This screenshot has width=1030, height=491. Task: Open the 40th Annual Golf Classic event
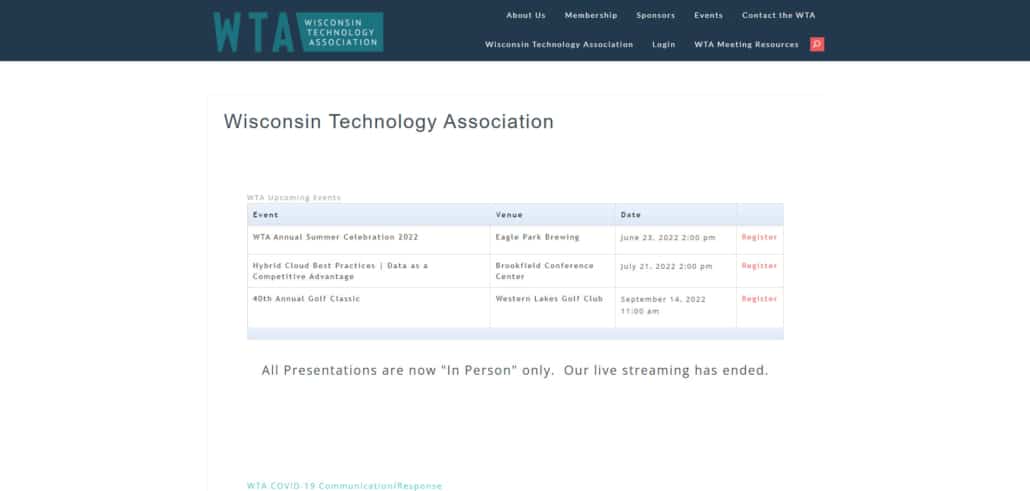306,299
